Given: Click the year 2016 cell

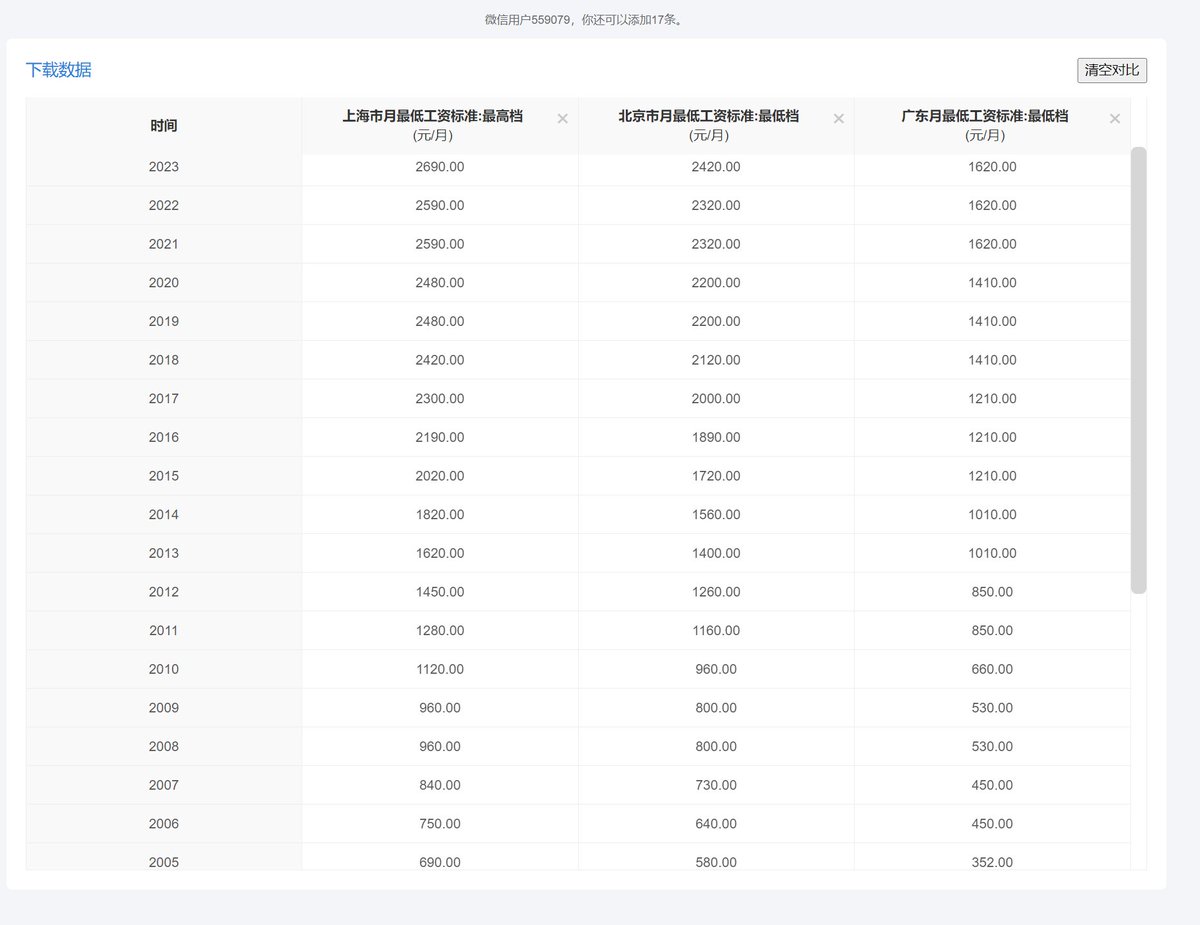Looking at the screenshot, I should (x=164, y=437).
